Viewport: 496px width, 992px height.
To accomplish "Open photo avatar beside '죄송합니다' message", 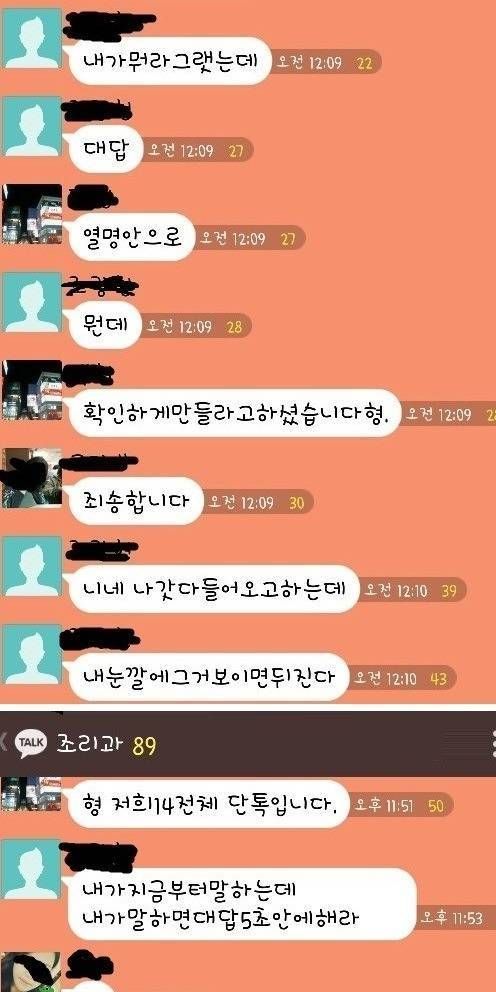I will pos(32,478).
